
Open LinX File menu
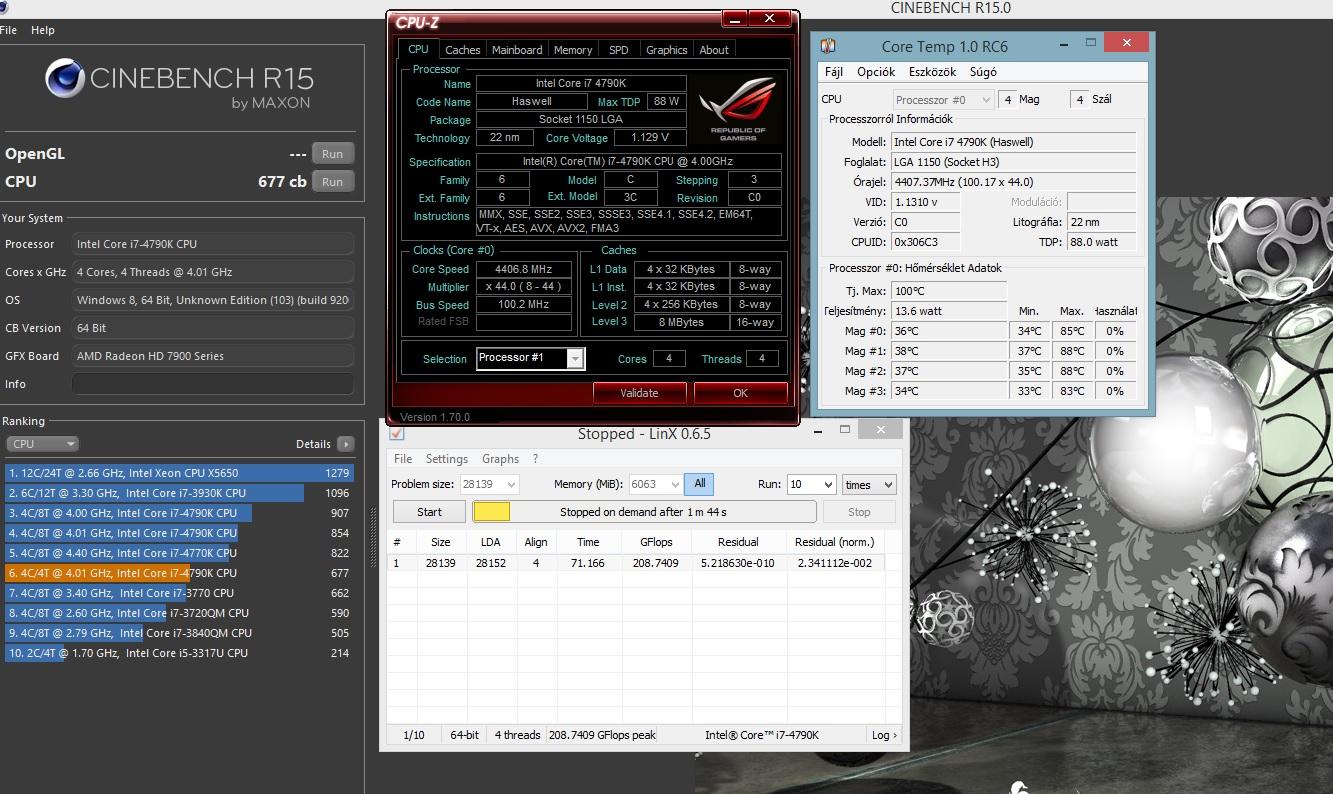tap(403, 459)
